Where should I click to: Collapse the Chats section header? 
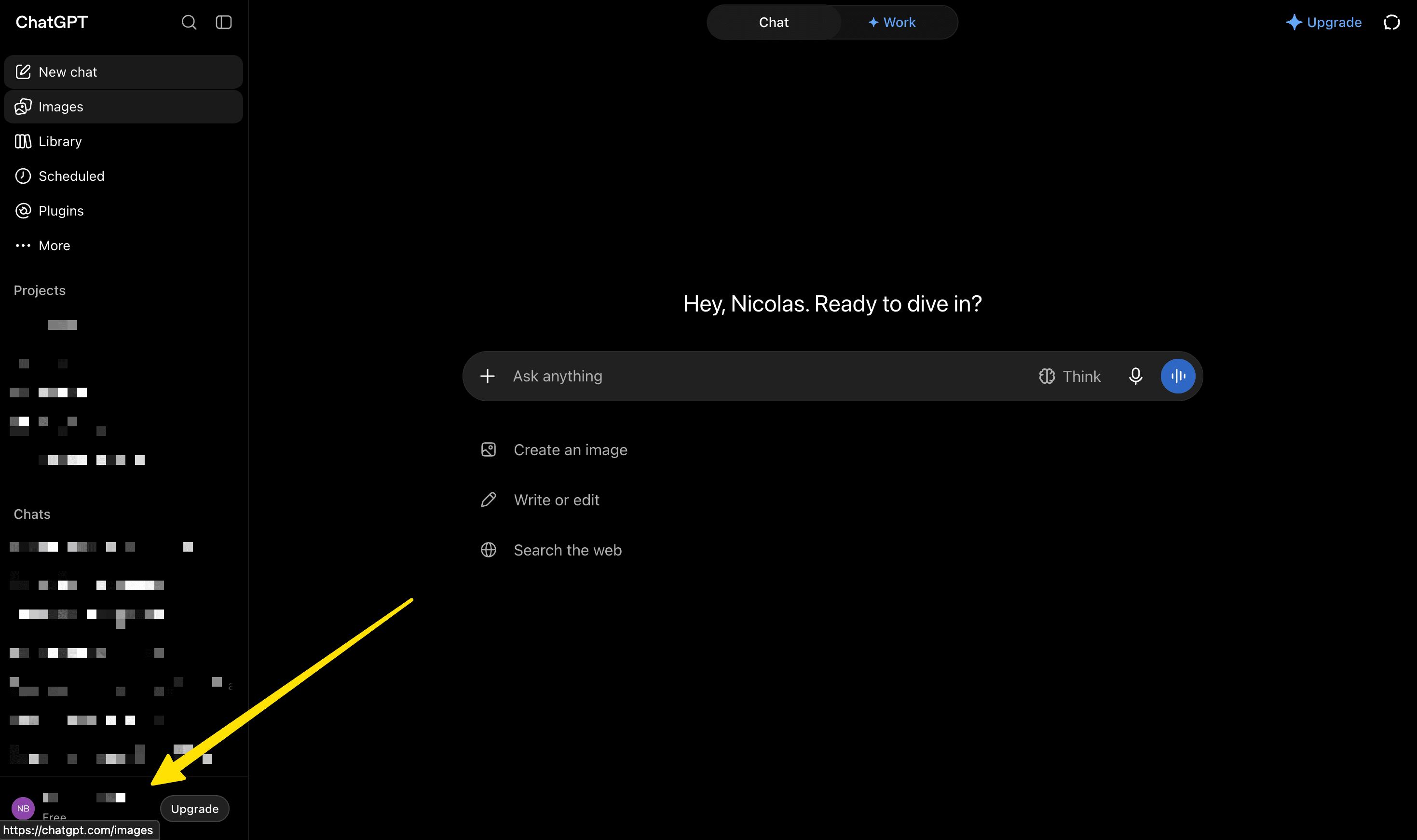tap(32, 514)
